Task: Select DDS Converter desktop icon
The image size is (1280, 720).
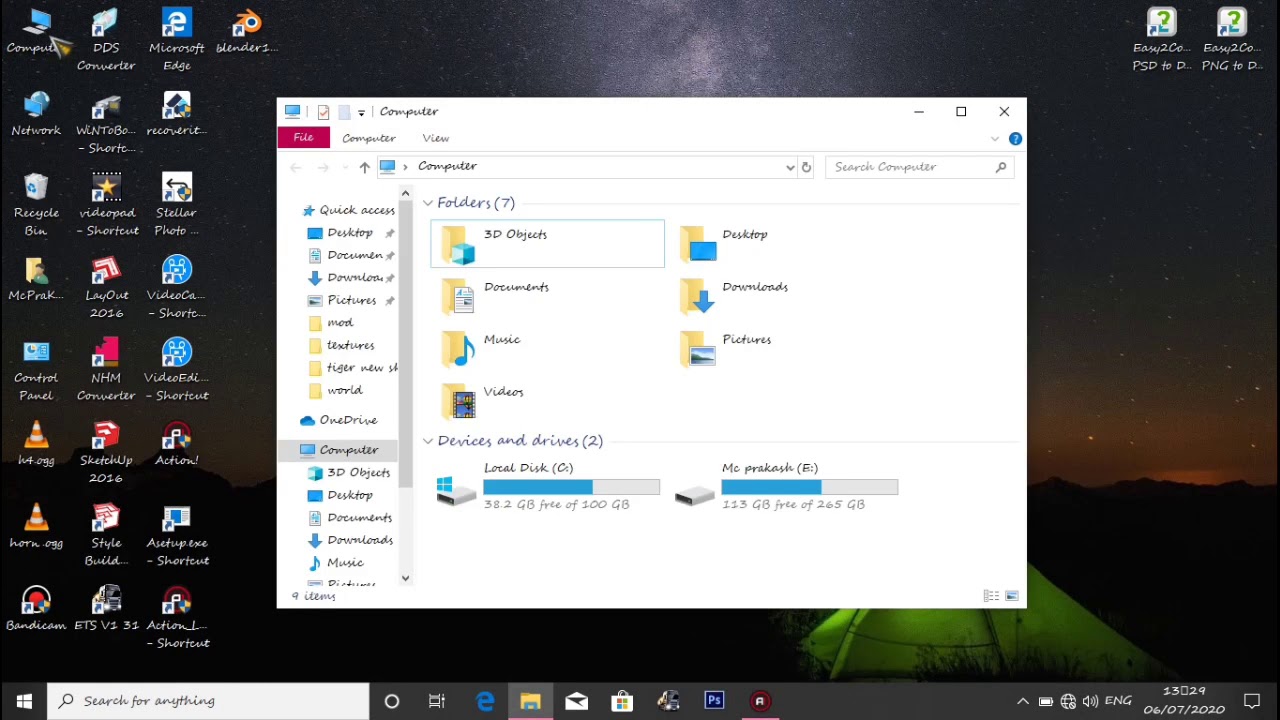Action: pyautogui.click(x=106, y=40)
